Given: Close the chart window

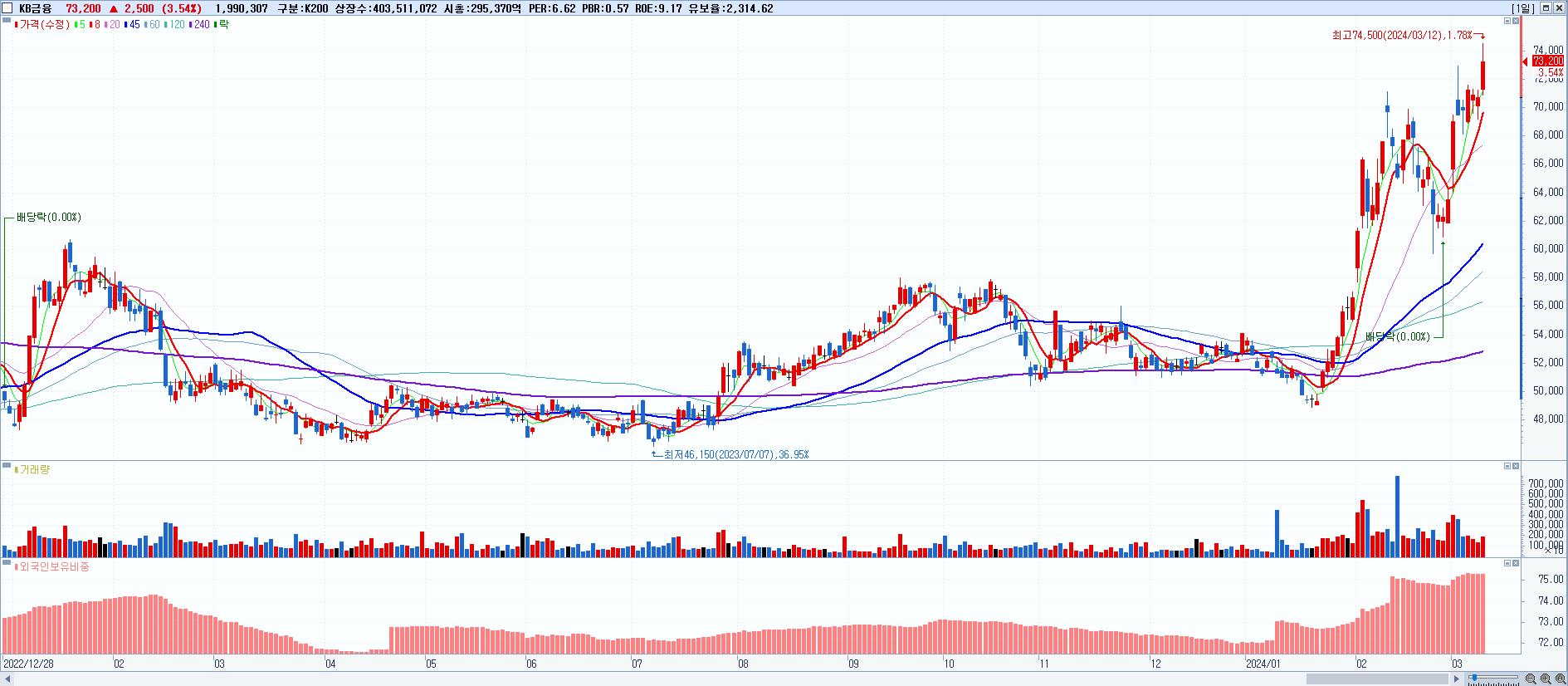Looking at the screenshot, I should pos(1560,7).
